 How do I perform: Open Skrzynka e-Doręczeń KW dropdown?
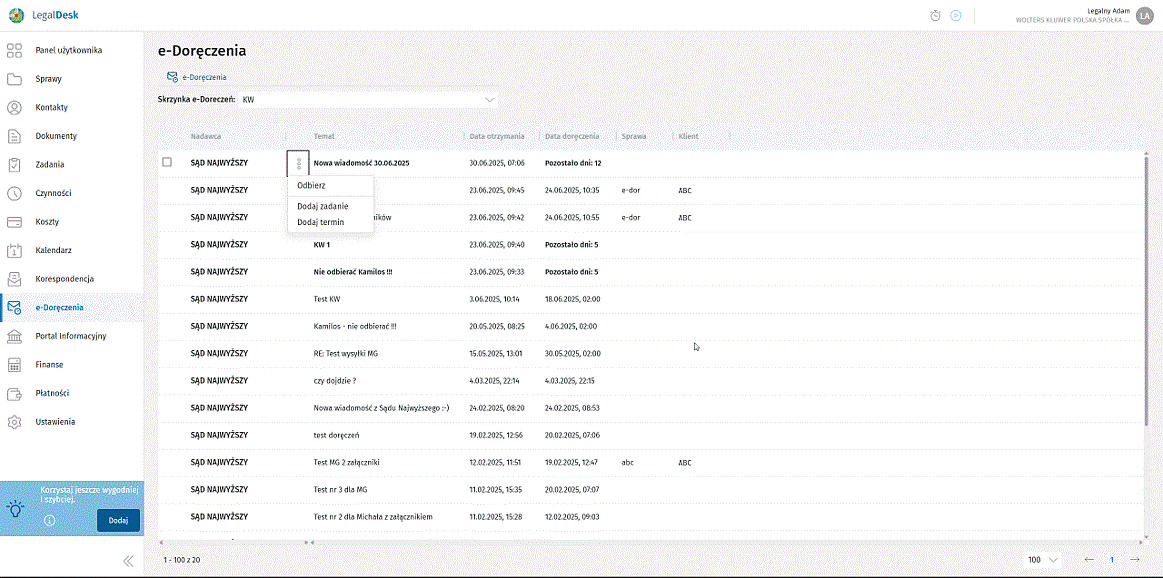point(368,99)
